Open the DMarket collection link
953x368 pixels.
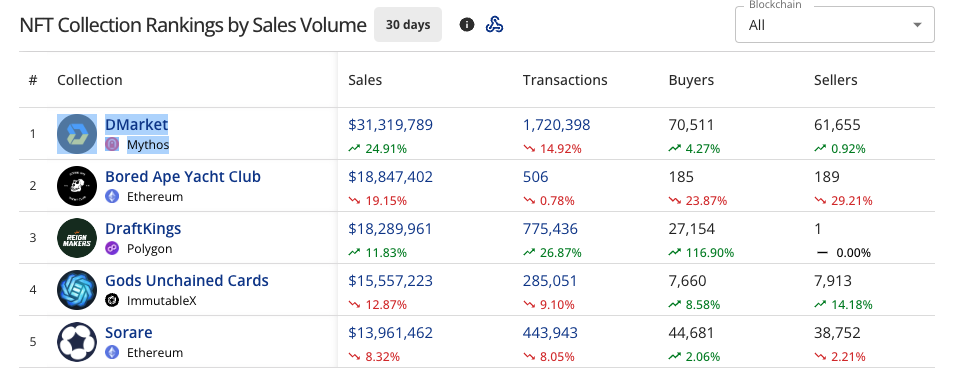click(136, 125)
